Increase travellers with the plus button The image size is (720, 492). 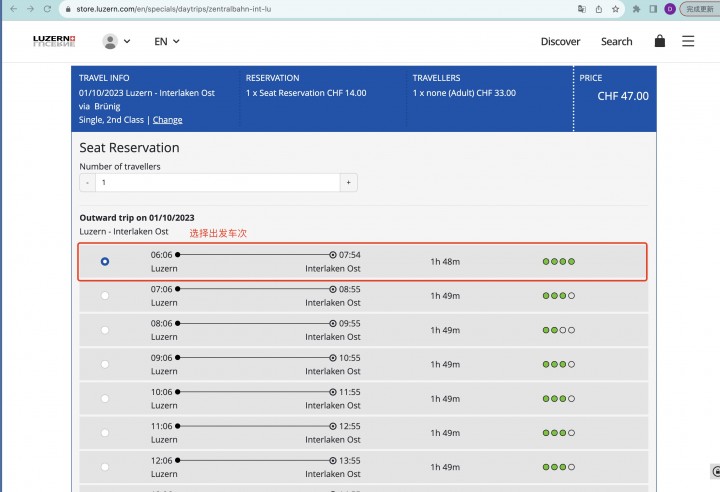pos(349,182)
